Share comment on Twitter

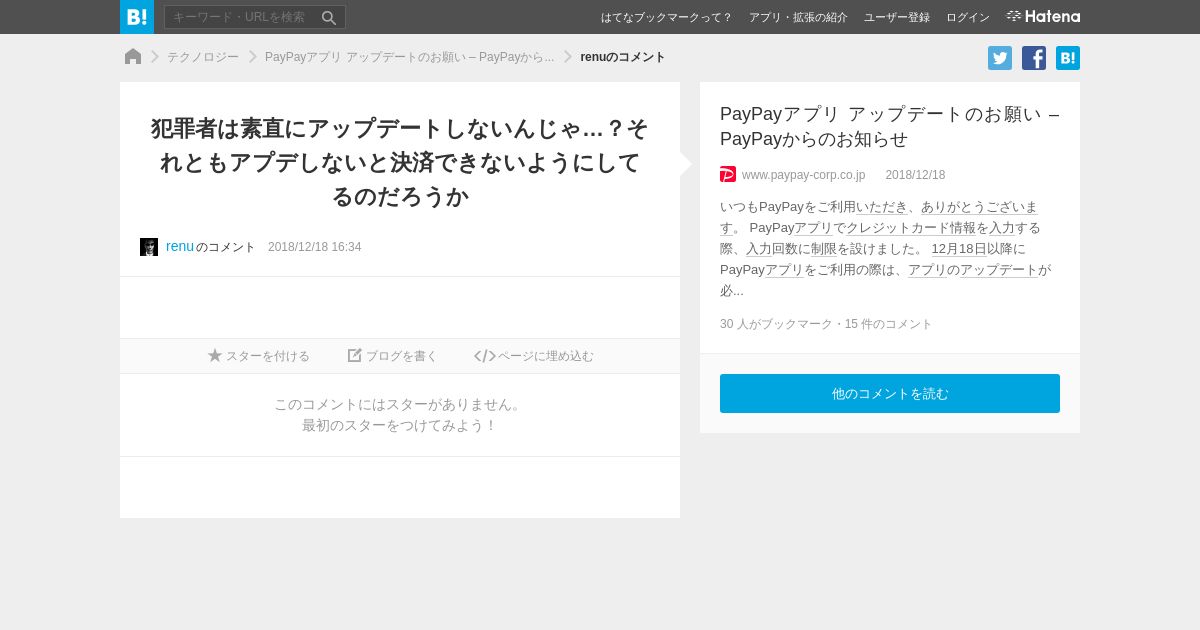point(1000,58)
